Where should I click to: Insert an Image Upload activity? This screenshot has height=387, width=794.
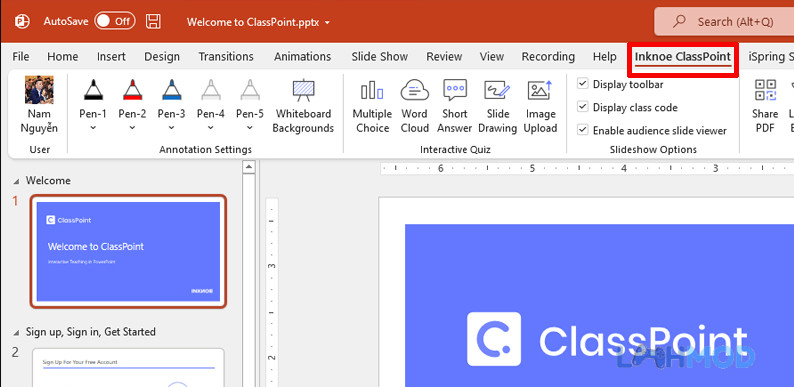click(x=540, y=106)
